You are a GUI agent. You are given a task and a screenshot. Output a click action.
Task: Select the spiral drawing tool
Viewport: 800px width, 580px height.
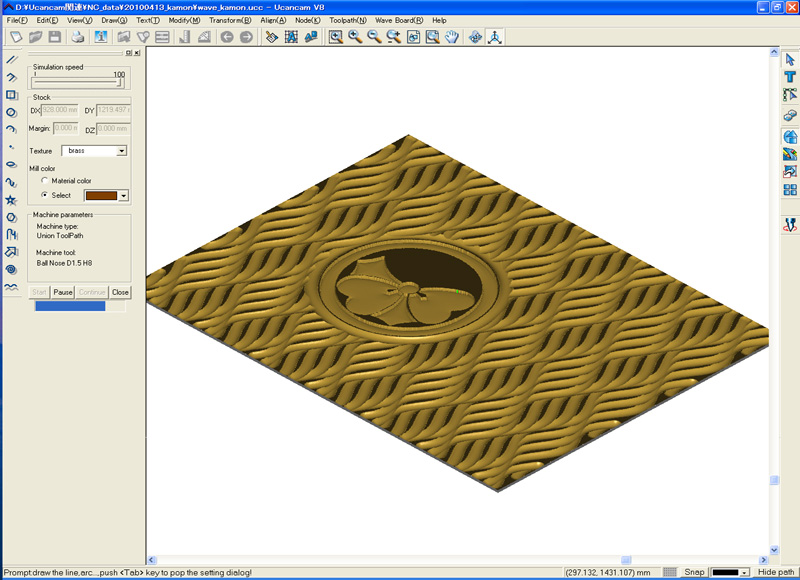12,269
